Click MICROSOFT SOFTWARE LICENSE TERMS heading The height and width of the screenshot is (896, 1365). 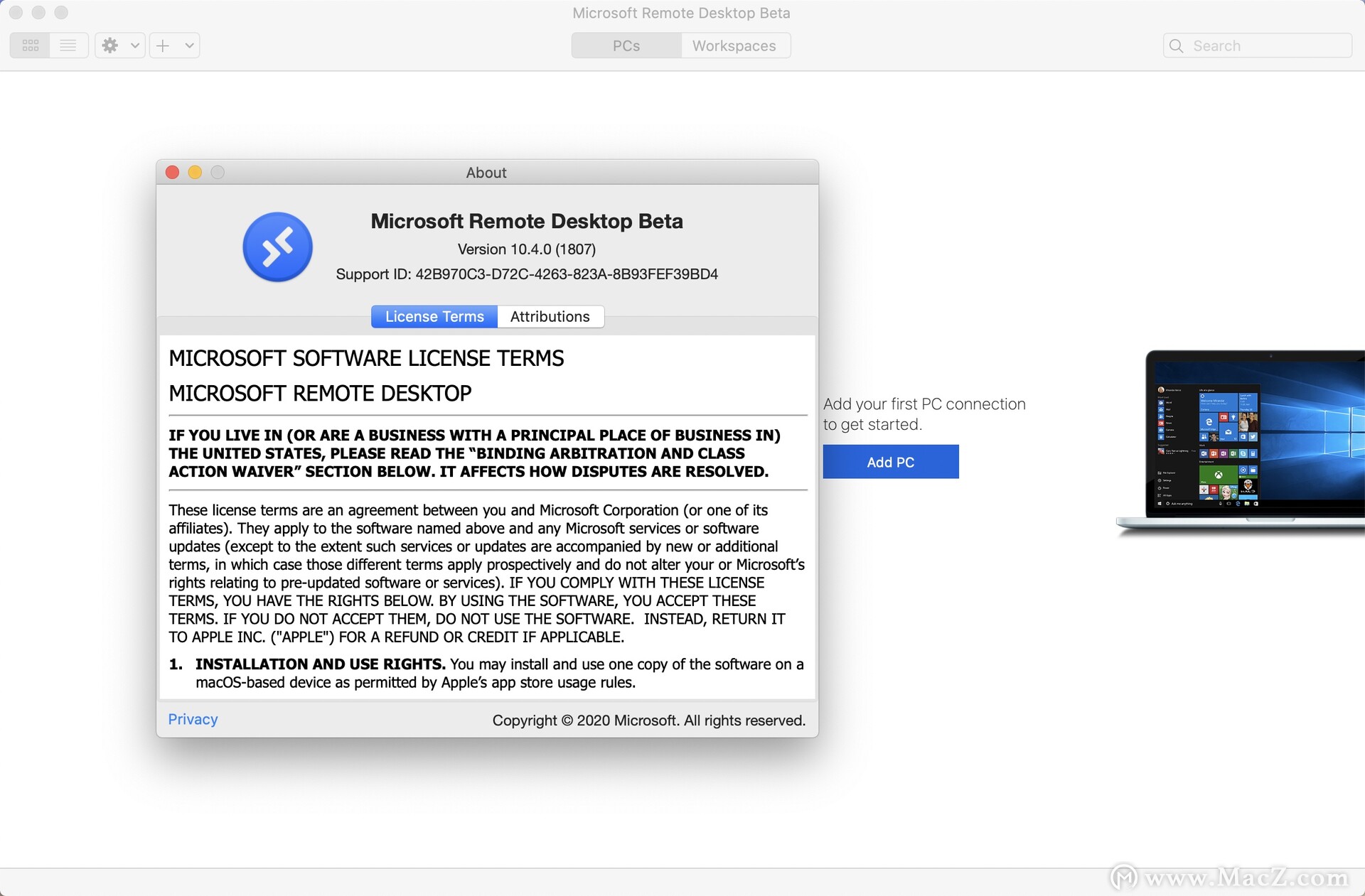tap(366, 358)
